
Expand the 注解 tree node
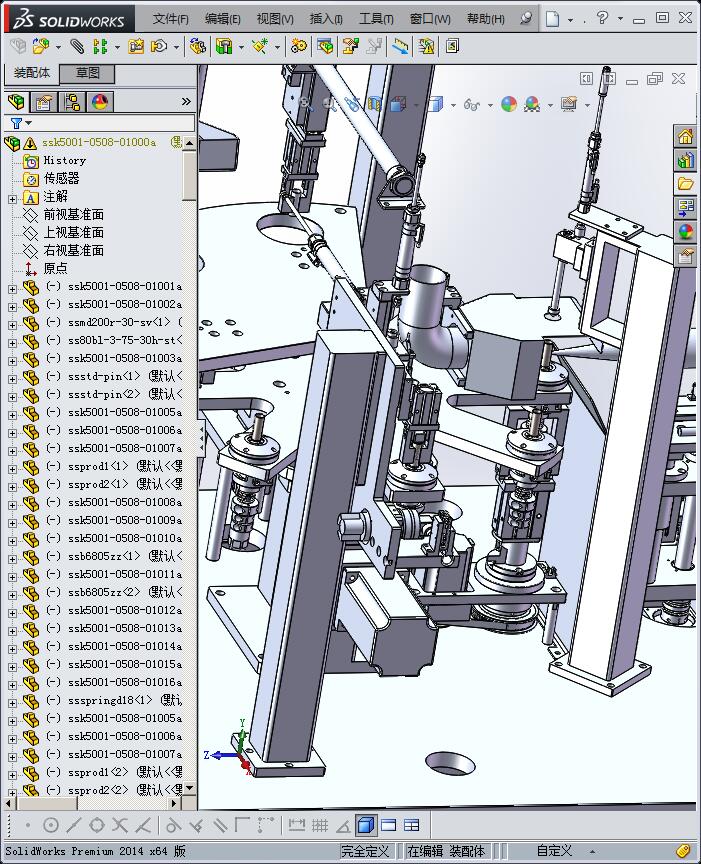12,199
